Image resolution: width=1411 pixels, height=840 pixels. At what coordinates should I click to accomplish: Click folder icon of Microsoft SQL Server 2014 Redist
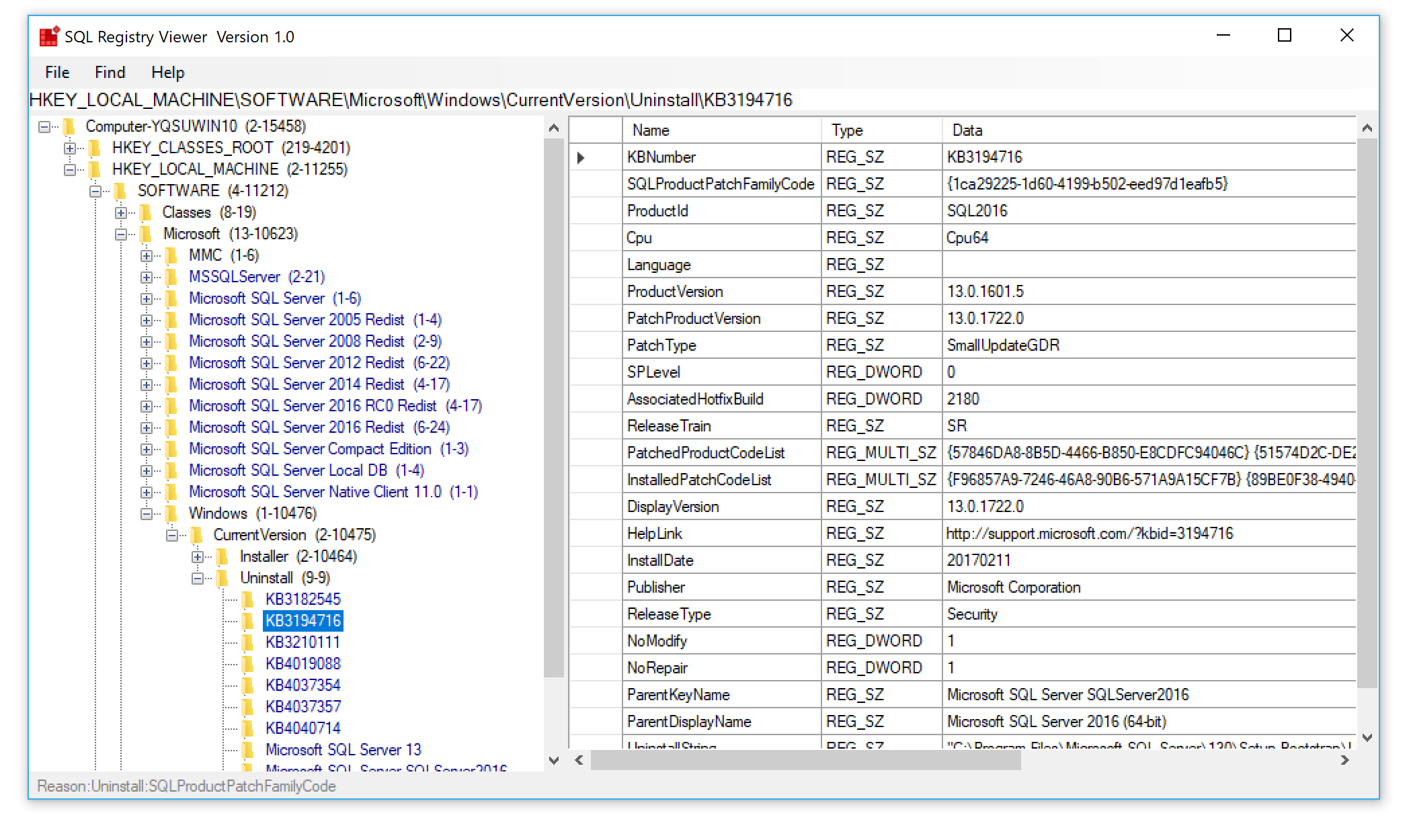click(171, 384)
